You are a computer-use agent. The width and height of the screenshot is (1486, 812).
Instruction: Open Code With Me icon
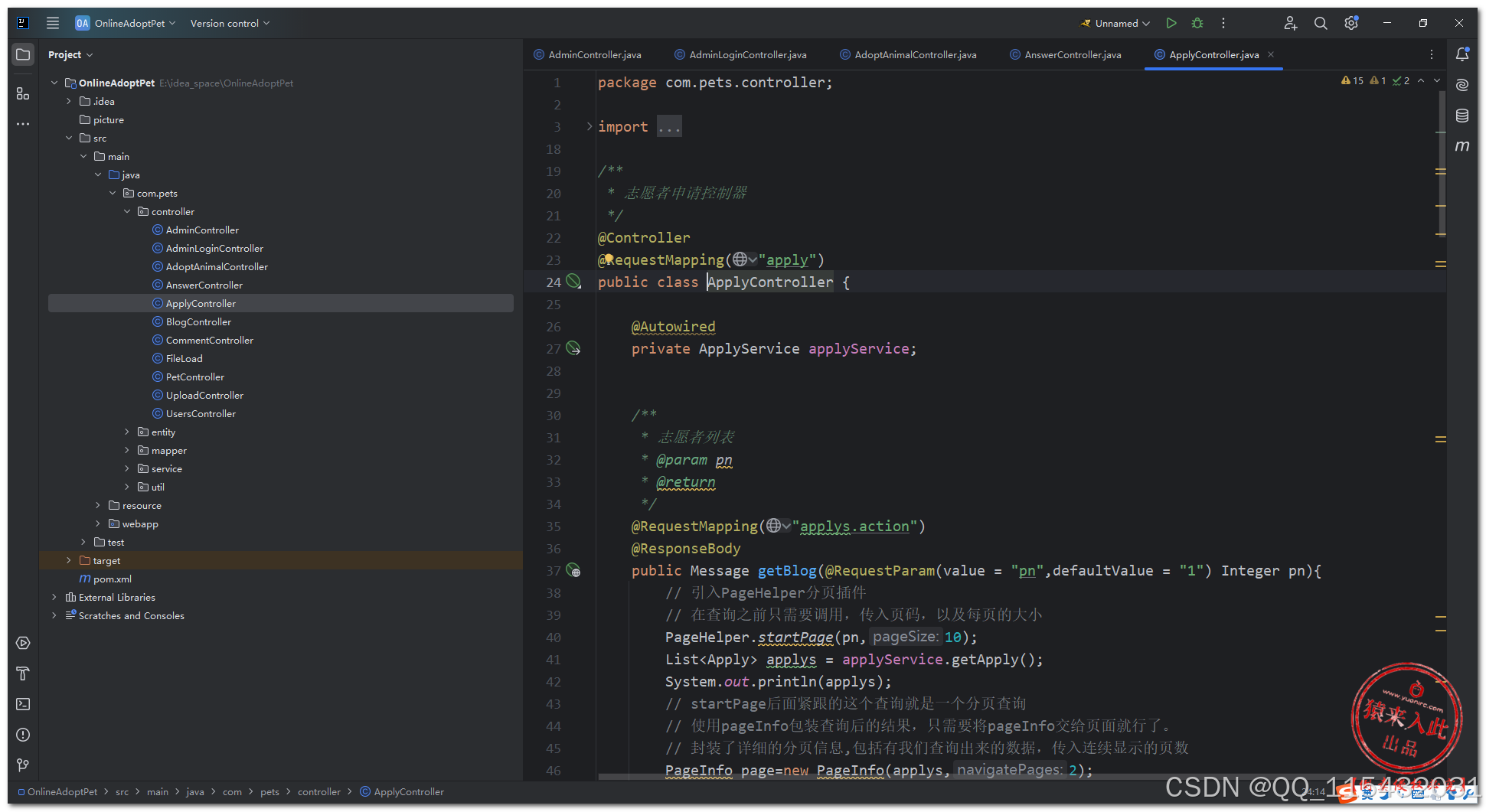[x=1290, y=23]
